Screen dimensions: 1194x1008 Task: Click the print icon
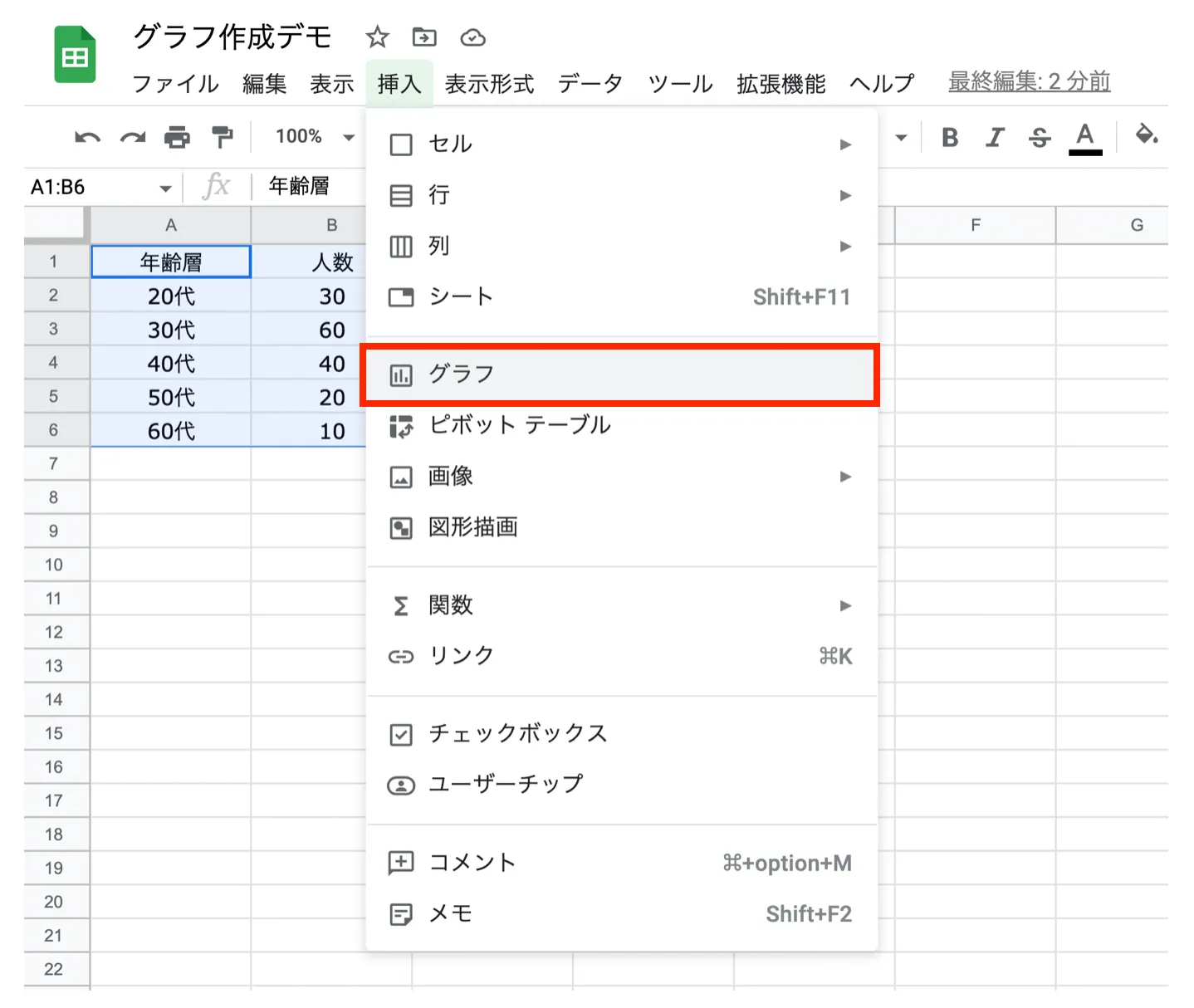177,137
